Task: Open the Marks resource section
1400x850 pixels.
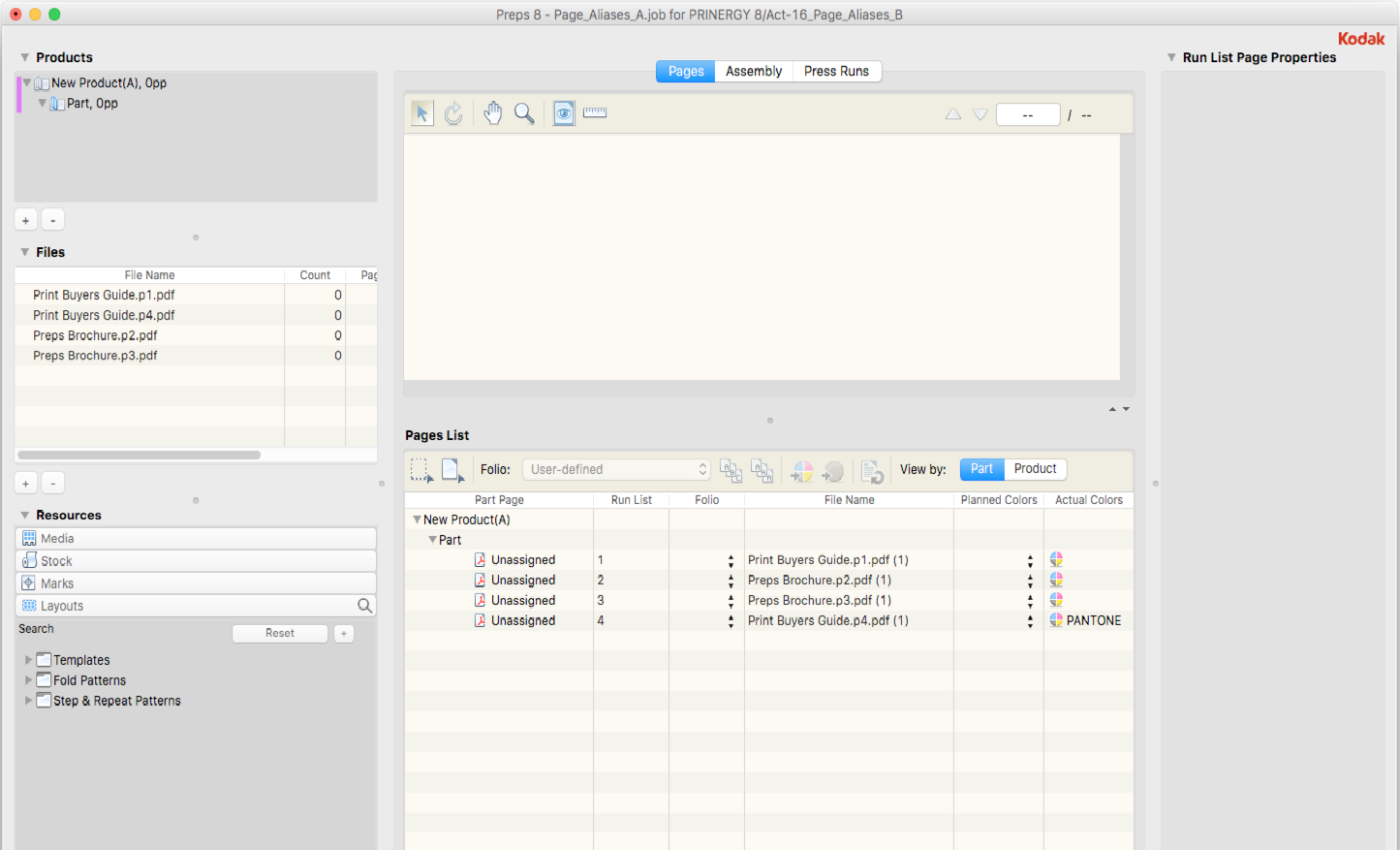Action: pos(196,583)
